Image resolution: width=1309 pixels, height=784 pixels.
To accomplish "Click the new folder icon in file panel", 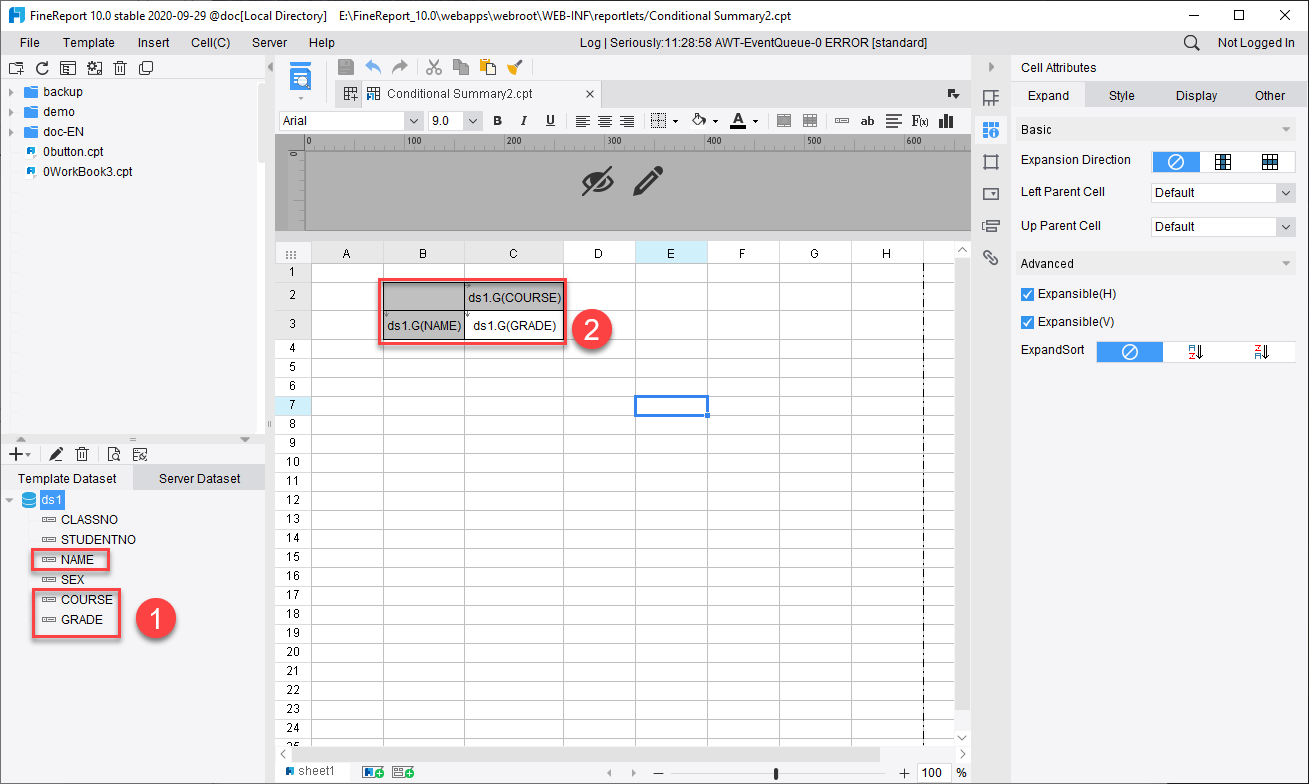I will coord(16,68).
